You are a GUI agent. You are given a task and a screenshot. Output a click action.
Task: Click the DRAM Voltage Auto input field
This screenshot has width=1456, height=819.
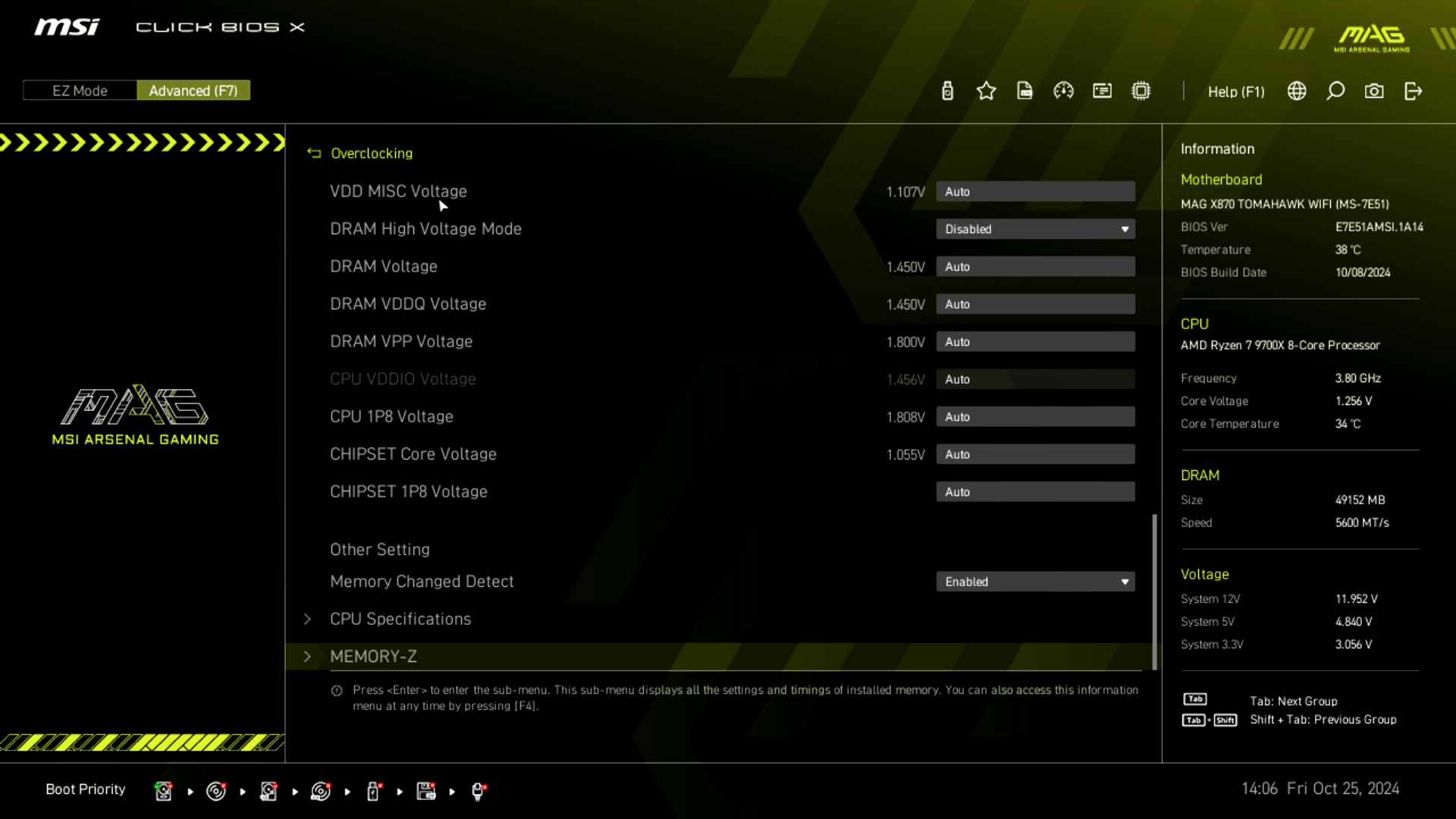click(x=1035, y=267)
